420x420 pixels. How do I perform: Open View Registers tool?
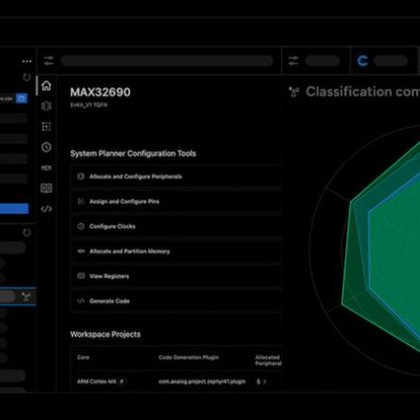176,276
